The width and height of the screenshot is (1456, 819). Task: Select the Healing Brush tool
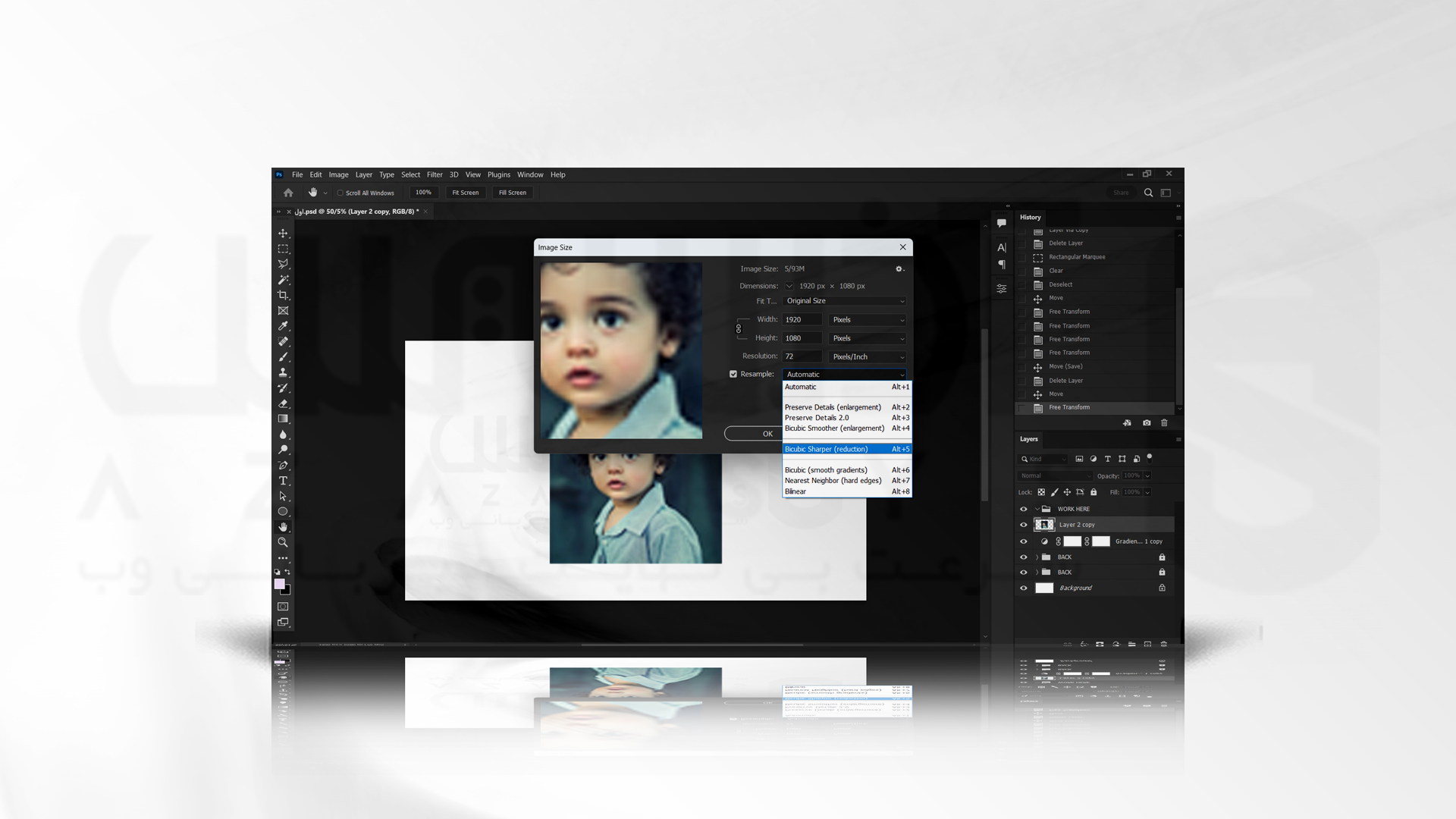[x=283, y=341]
